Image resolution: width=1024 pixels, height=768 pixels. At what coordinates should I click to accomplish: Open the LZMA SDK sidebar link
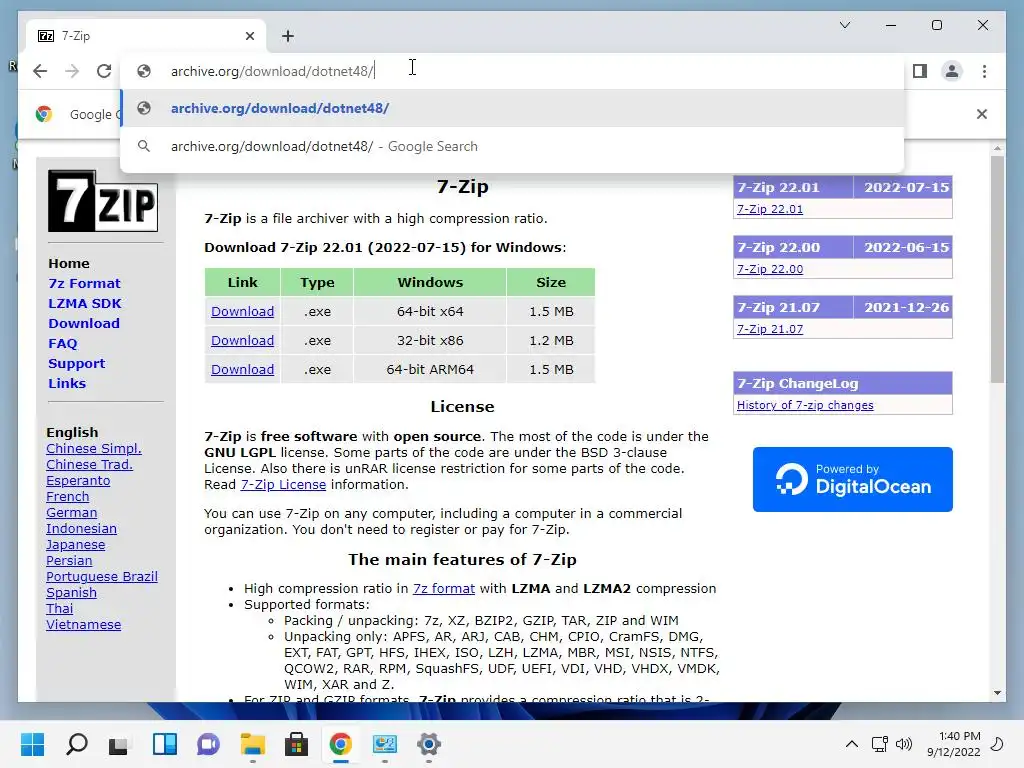(84, 304)
